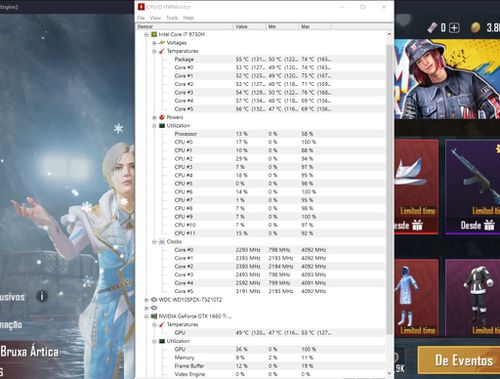The height and width of the screenshot is (379, 500).
Task: Open the Tools menu in HWMonitor
Action: click(x=172, y=18)
